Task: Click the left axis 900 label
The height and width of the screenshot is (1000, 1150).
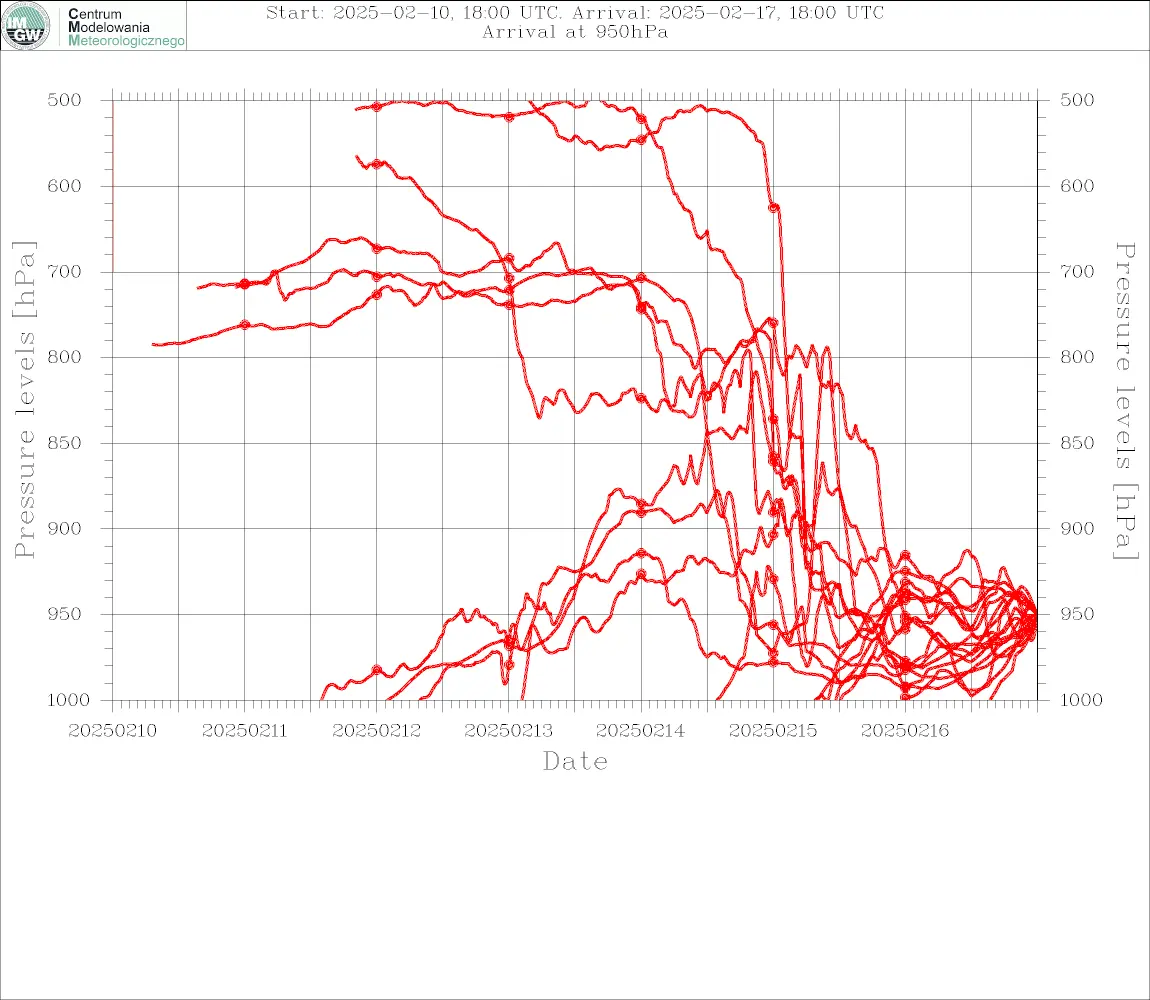Action: 65,528
